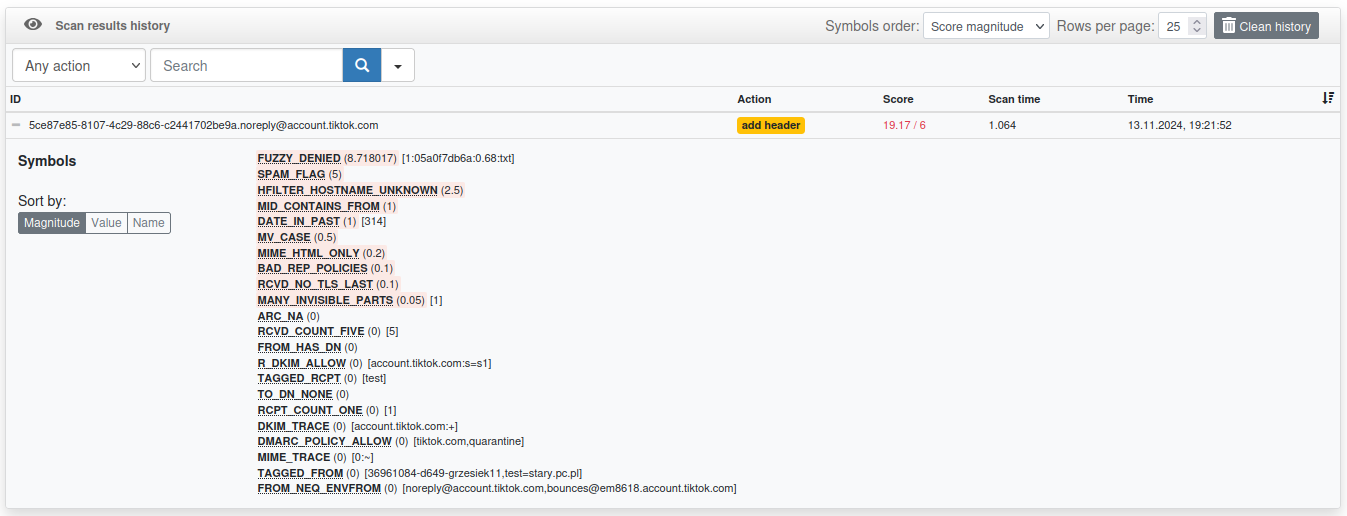
Task: Click the HFILTER_HOSTNAME_UNKNOWN symbol
Action: point(347,190)
